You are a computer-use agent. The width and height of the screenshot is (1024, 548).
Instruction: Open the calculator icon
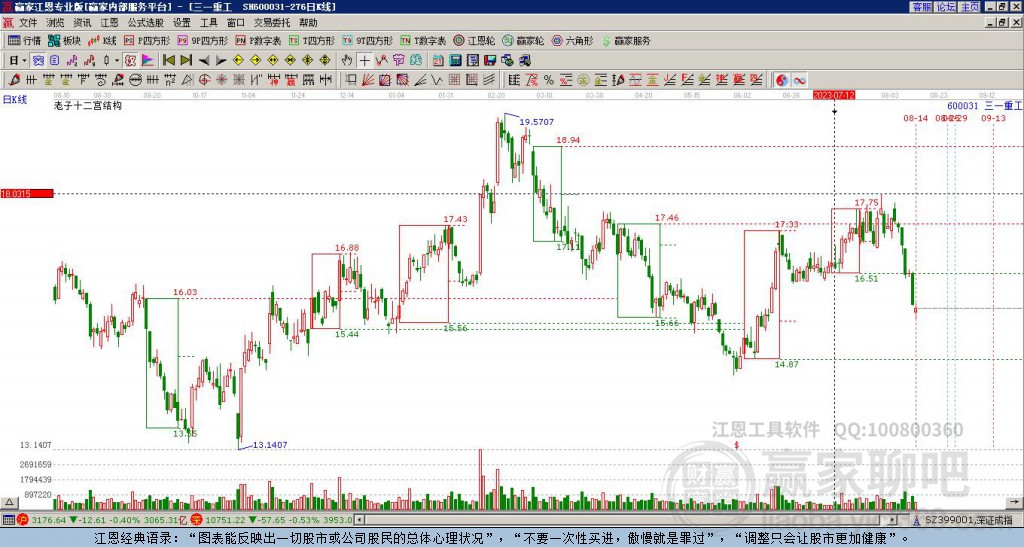[x=455, y=61]
